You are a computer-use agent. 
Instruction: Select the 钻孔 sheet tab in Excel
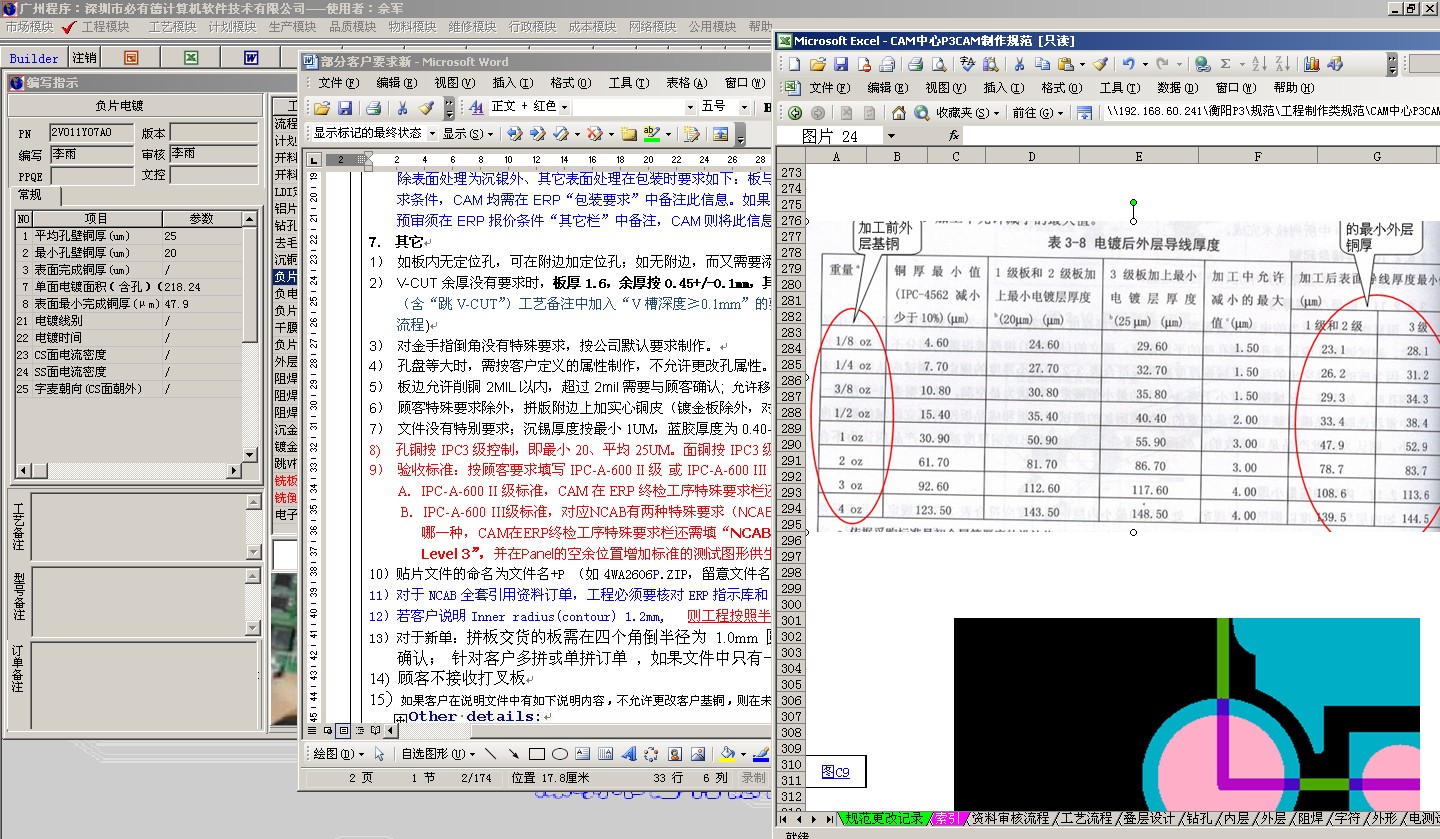pos(1200,819)
